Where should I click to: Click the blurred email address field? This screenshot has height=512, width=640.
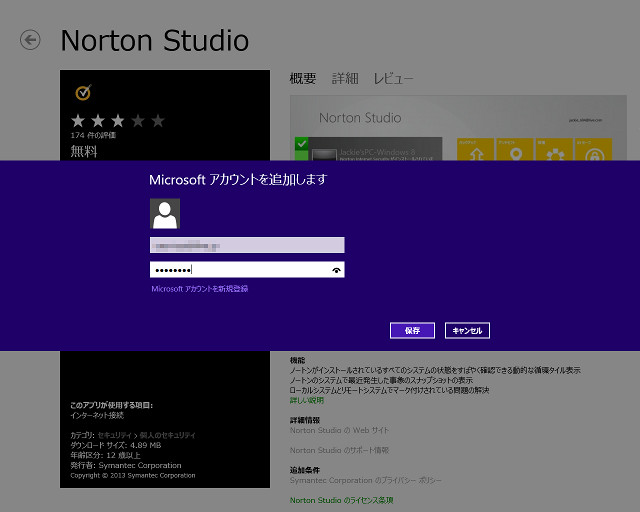click(x=247, y=245)
